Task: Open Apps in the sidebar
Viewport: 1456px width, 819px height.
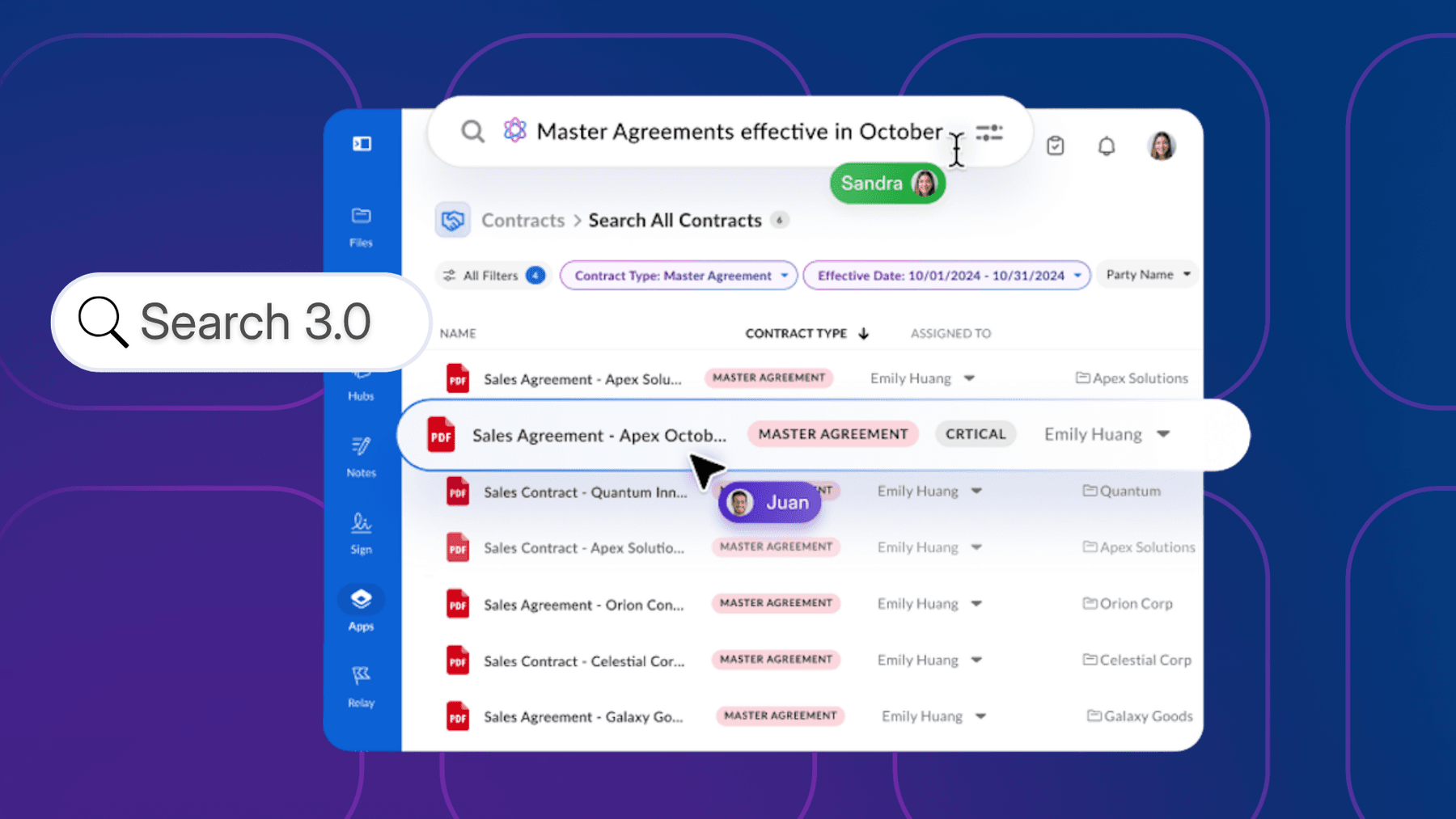Action: click(x=361, y=610)
